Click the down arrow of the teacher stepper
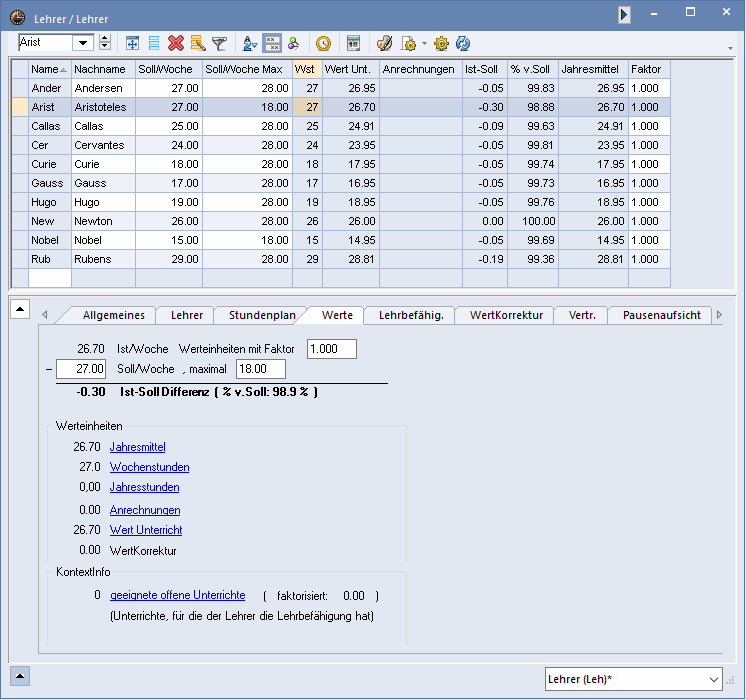This screenshot has width=746, height=700. [x=105, y=47]
